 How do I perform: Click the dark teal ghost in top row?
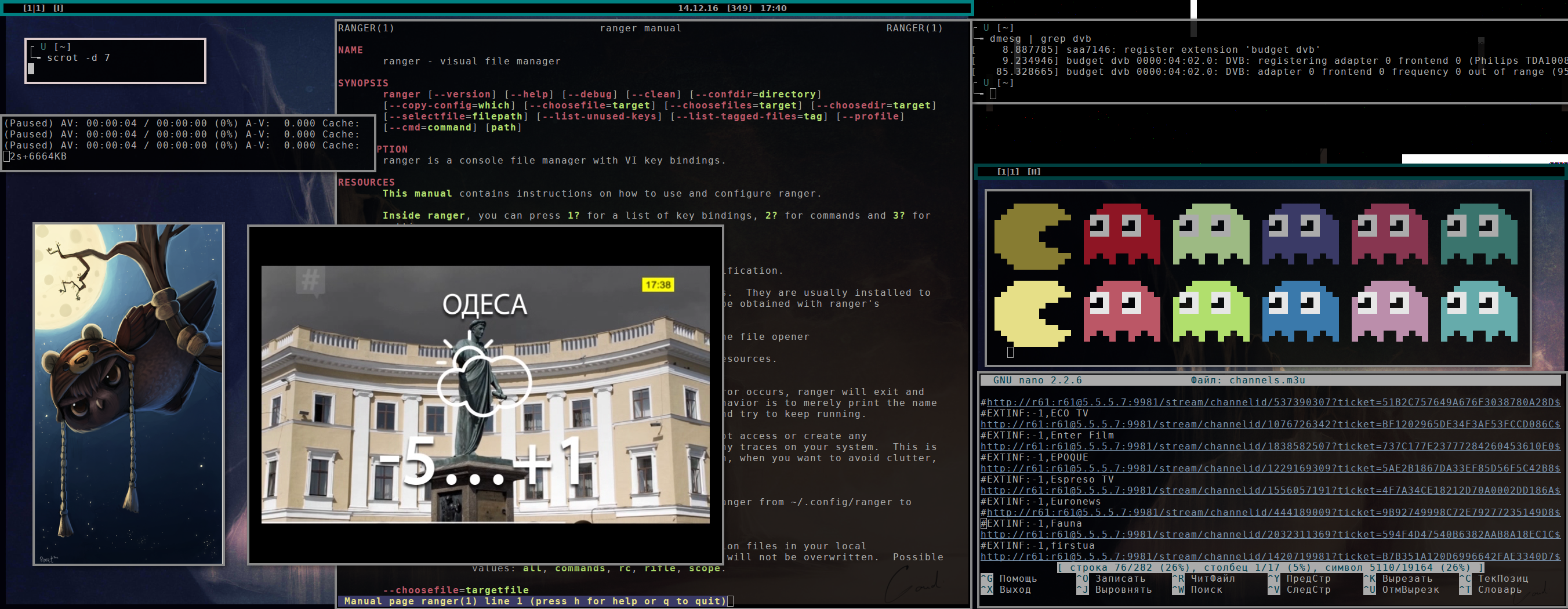[x=1479, y=234]
